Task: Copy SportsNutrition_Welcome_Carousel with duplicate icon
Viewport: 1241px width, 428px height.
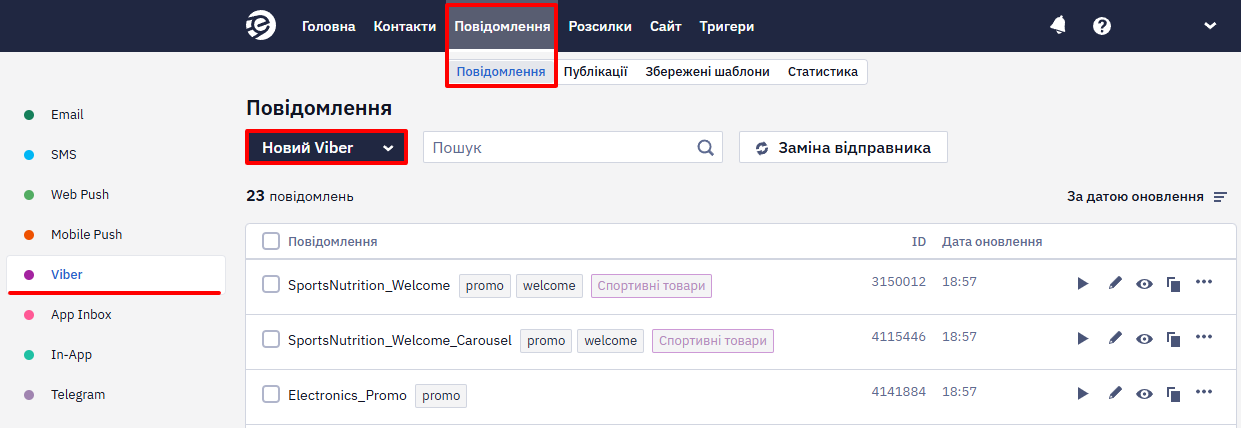Action: point(1174,339)
